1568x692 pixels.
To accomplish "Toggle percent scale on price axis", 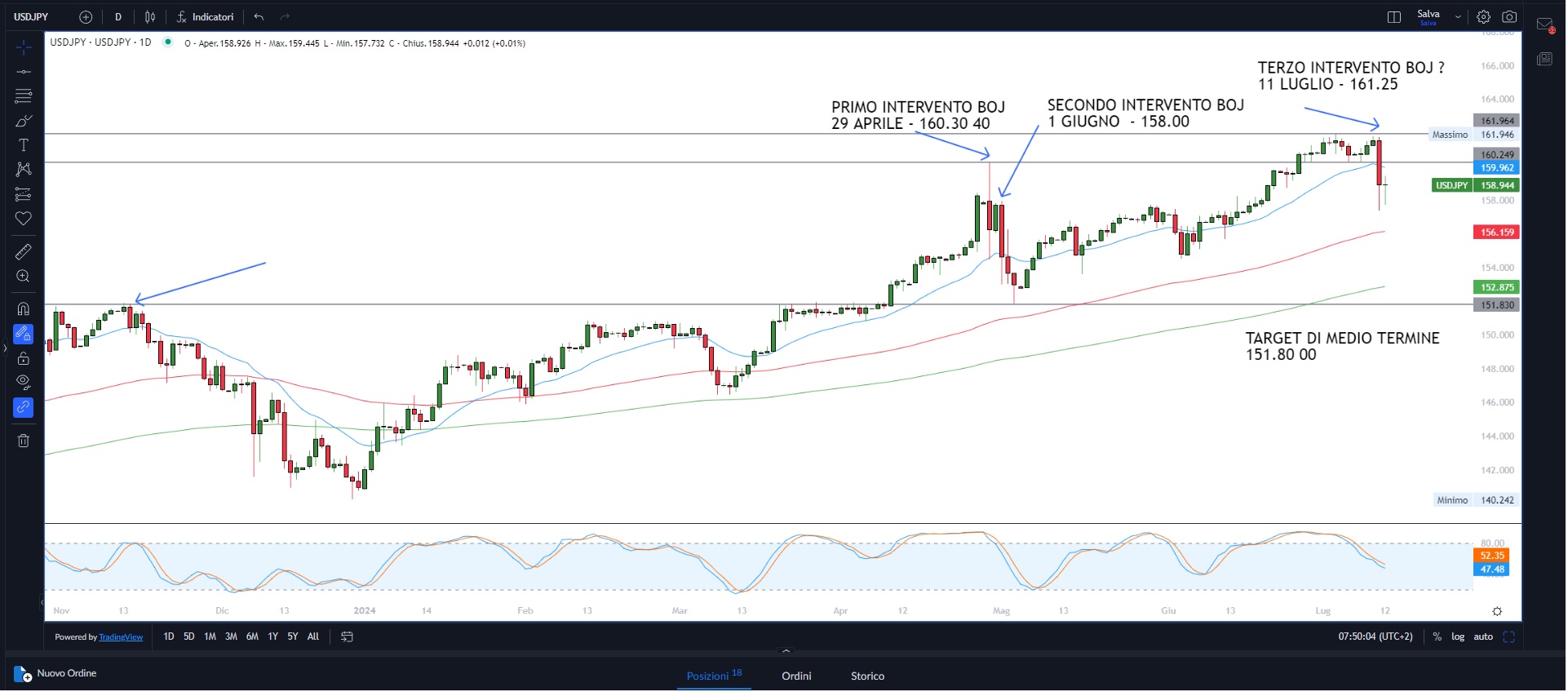I will click(x=1437, y=637).
